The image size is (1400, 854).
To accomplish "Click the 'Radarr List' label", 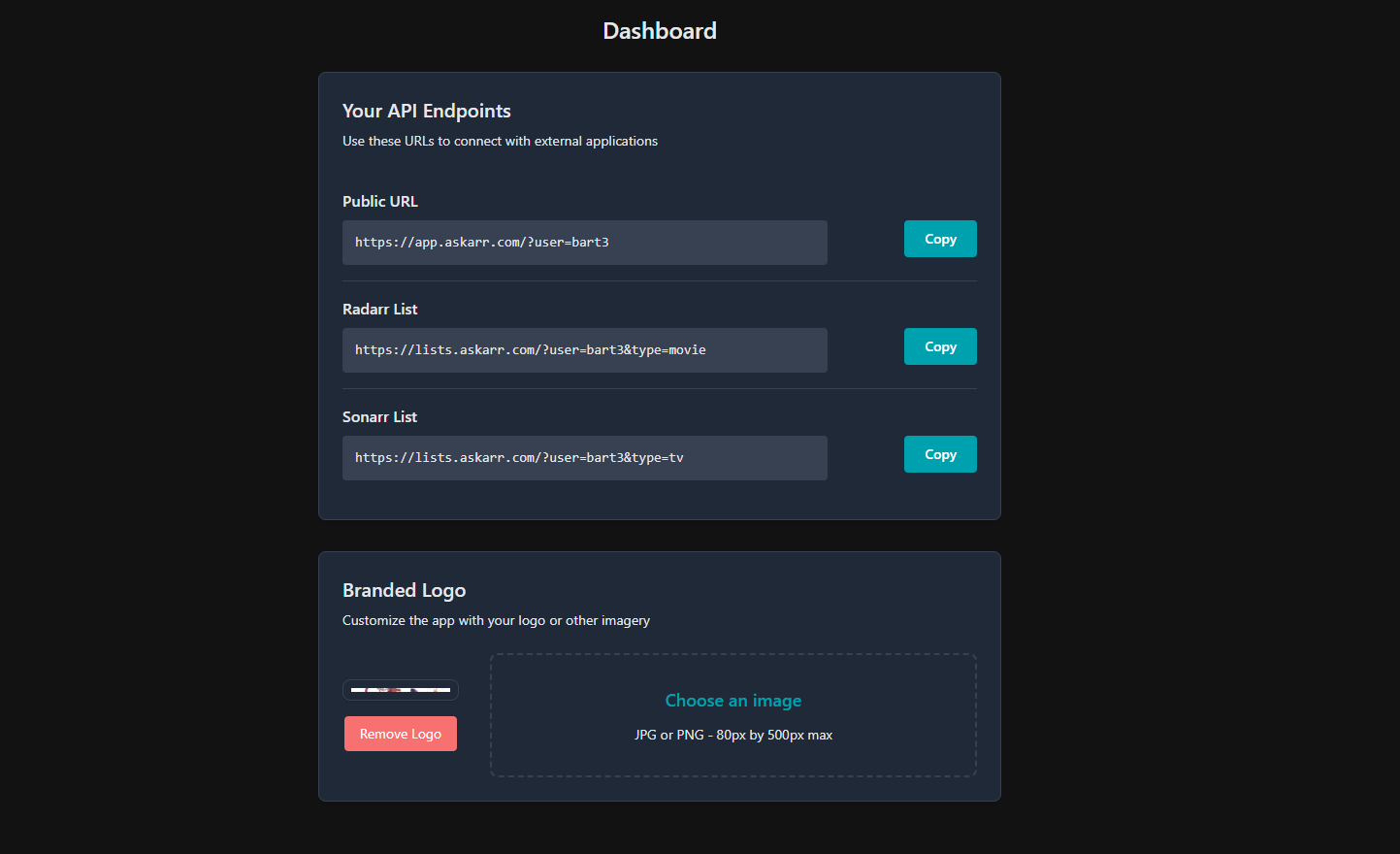I will 380,309.
